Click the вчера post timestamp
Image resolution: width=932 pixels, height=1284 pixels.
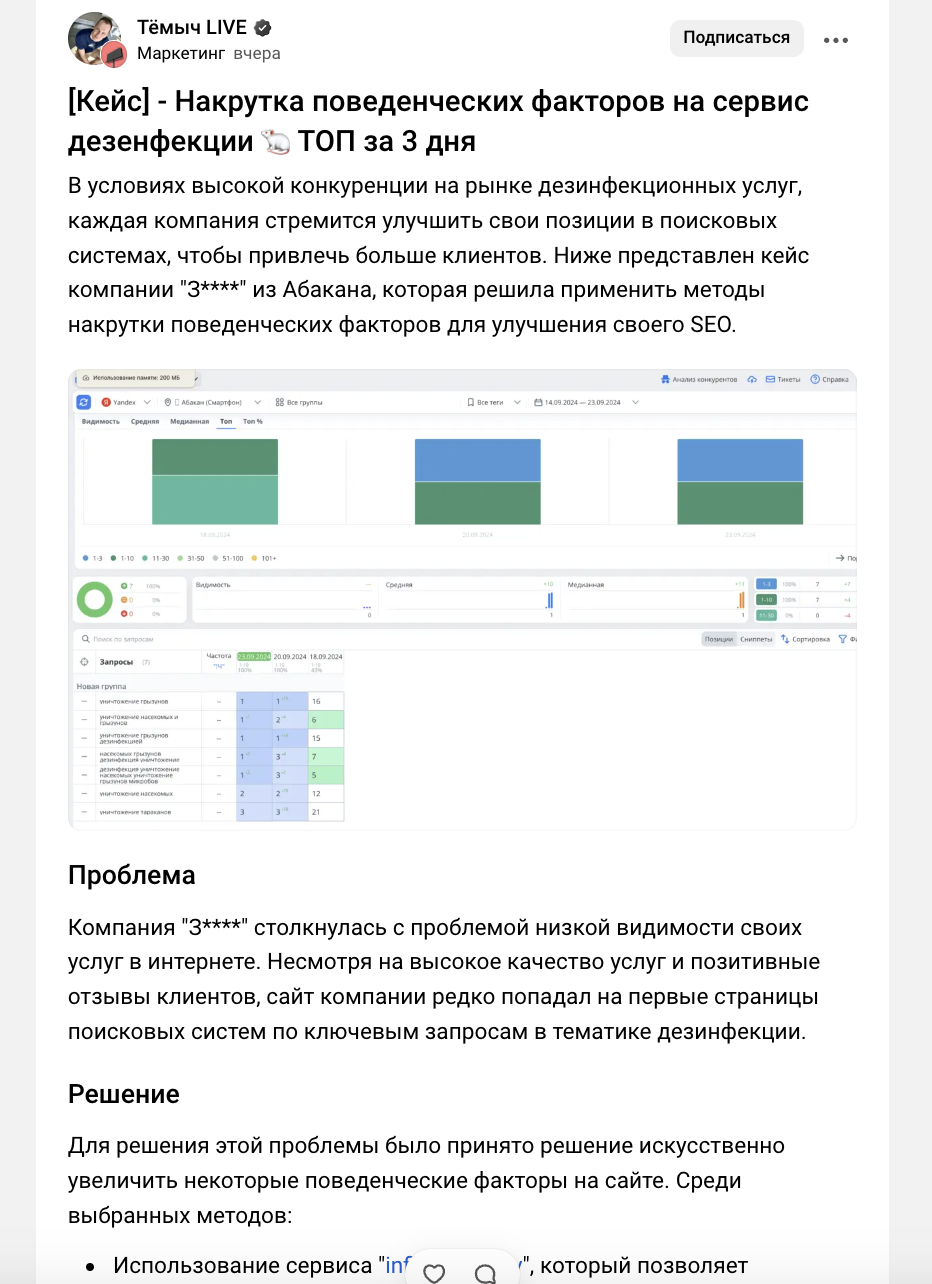257,54
